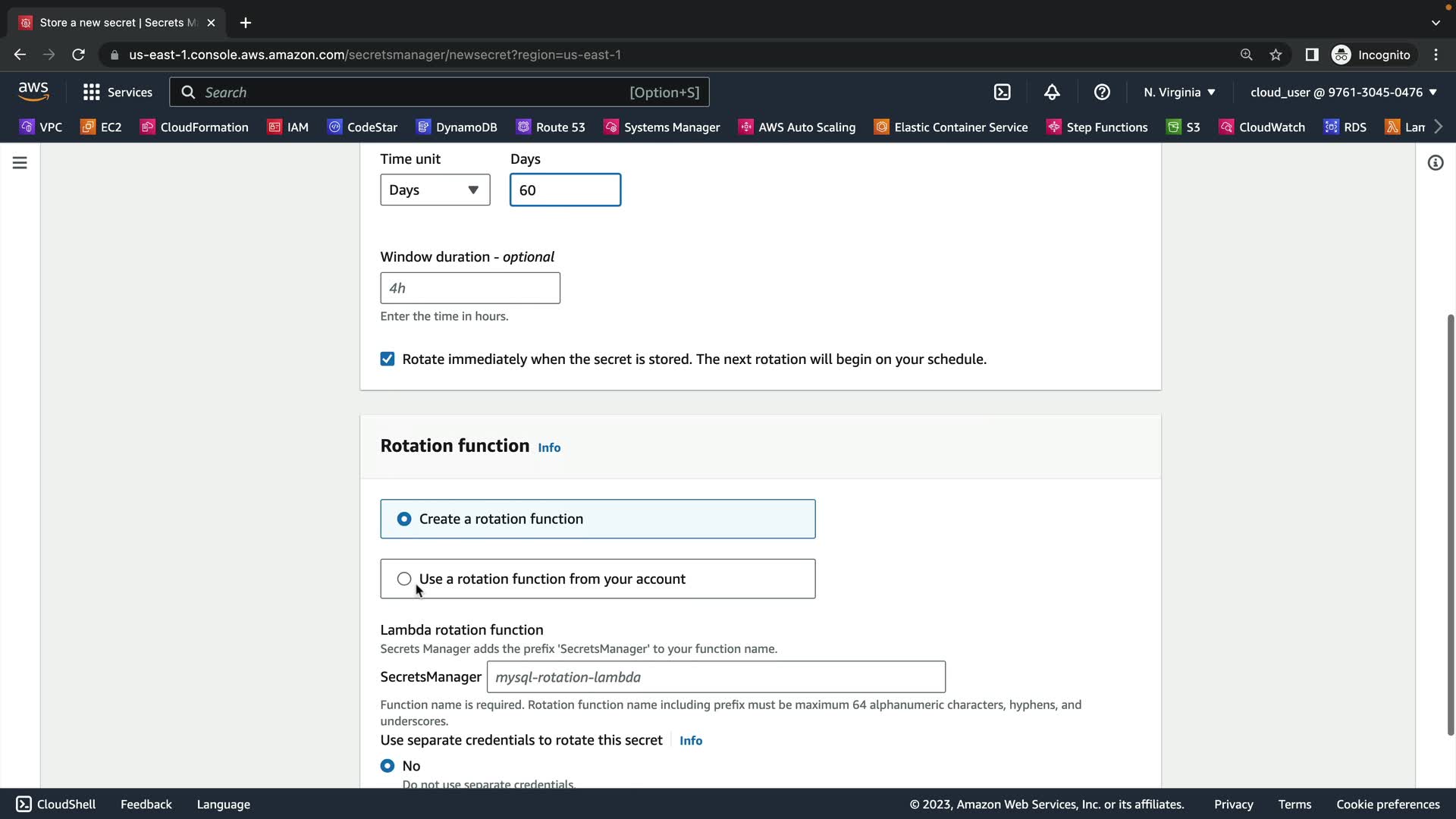Open the info panel icon at right
Viewport: 1456px width, 819px height.
(x=1435, y=163)
